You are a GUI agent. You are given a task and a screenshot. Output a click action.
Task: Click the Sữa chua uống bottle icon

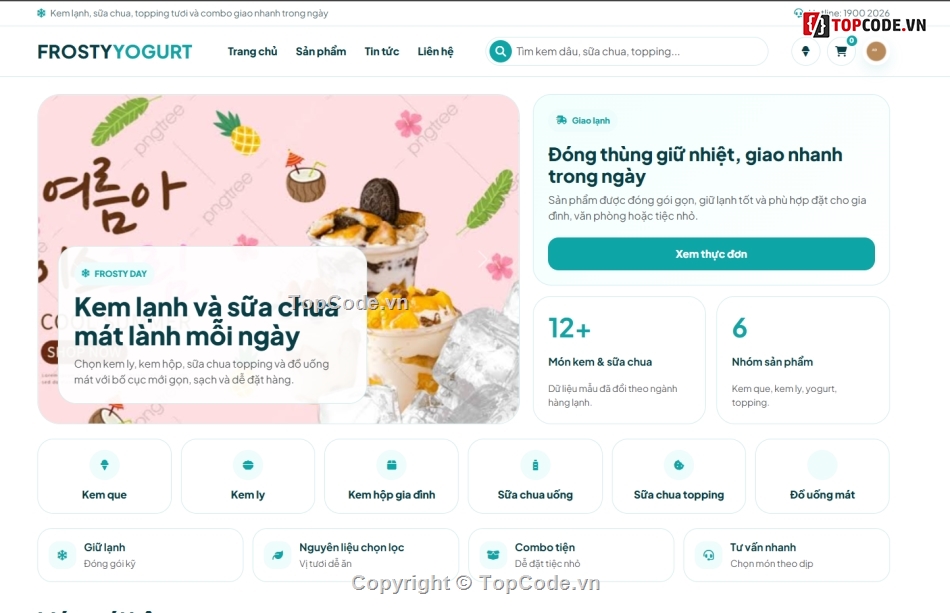[x=535, y=465]
